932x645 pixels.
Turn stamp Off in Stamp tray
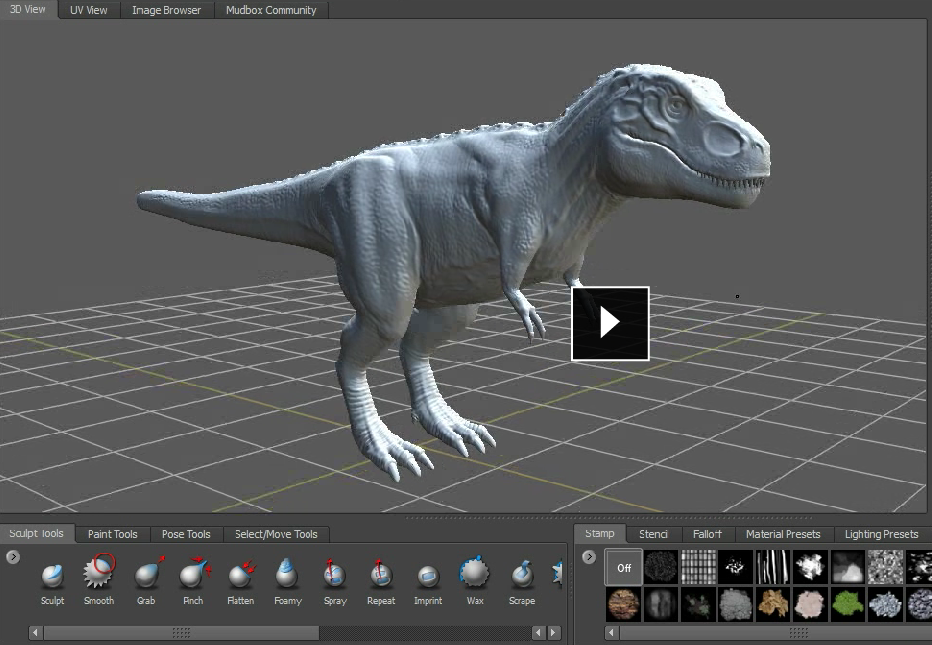[624, 567]
